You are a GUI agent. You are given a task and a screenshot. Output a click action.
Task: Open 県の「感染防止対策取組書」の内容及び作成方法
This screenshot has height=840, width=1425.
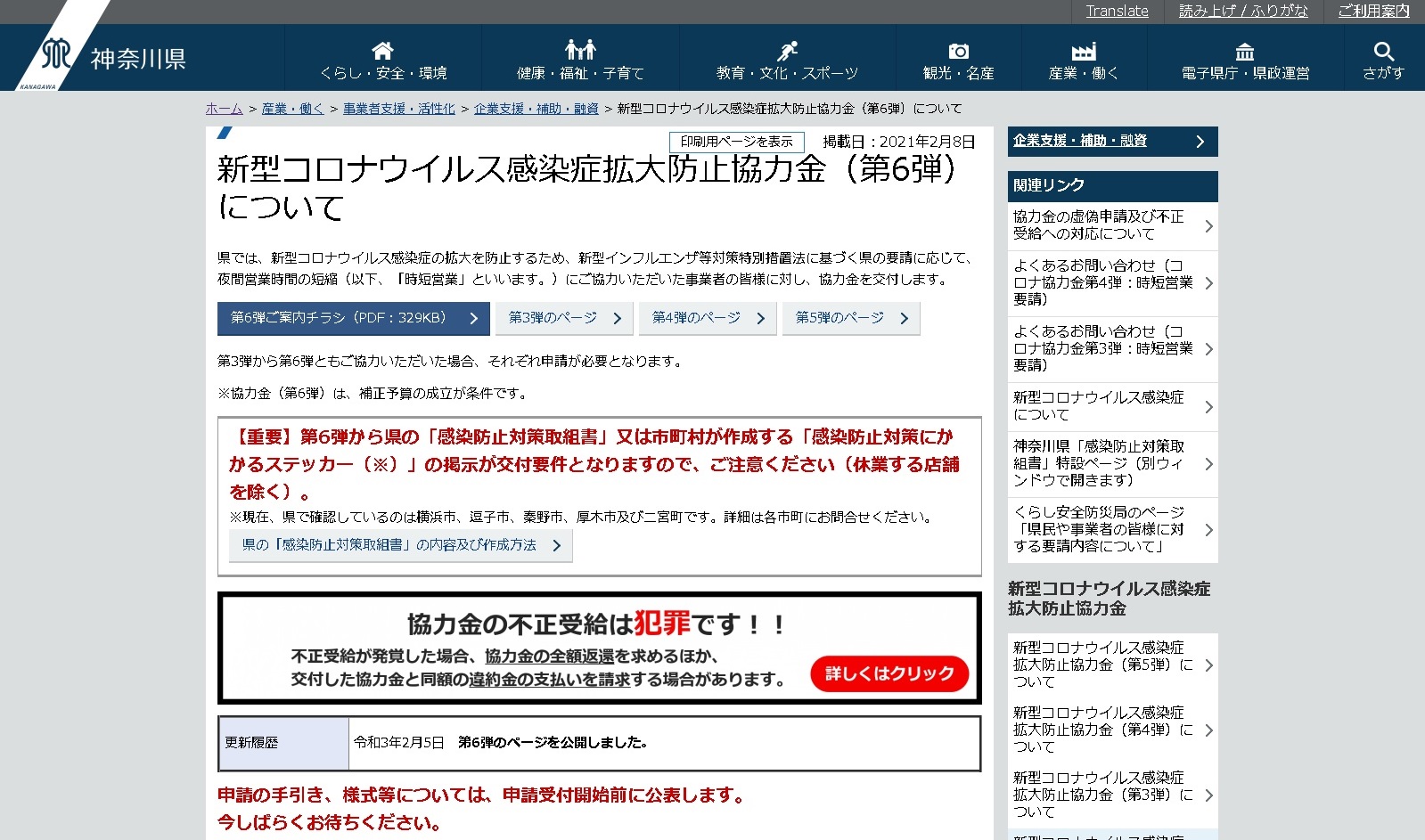coord(400,545)
